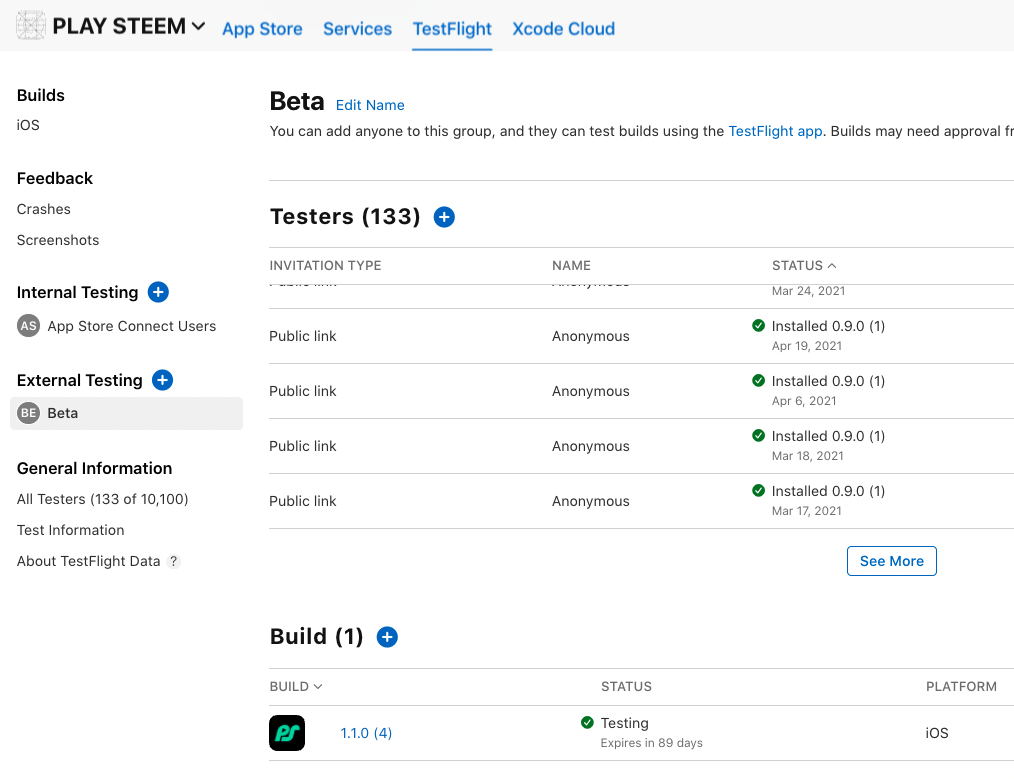
Task: Sort by the Build column dropdown
Action: point(296,687)
